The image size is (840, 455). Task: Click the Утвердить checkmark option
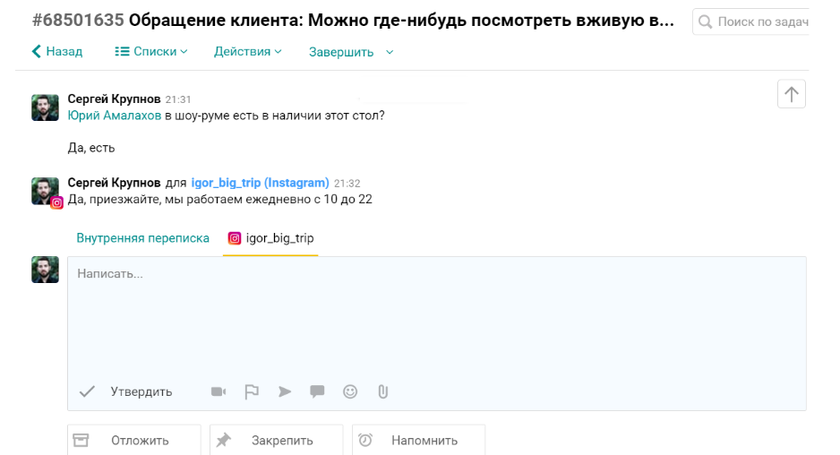pyautogui.click(x=126, y=392)
